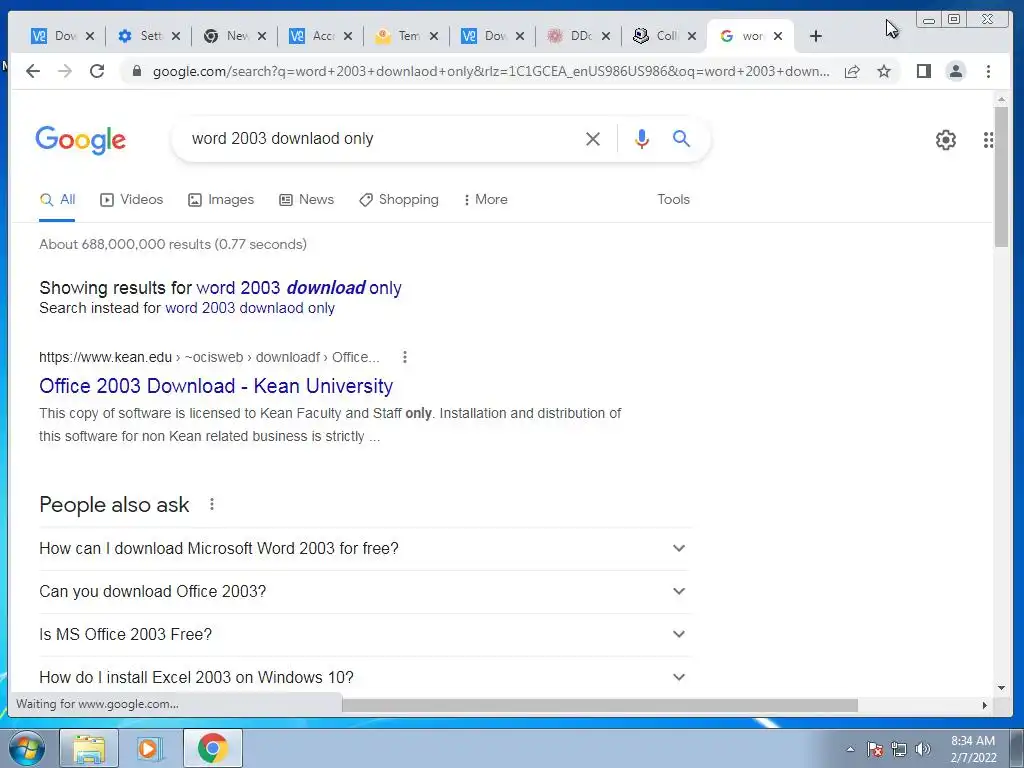This screenshot has width=1024, height=768.
Task: Expand 'How can I download Microsoft Word 2003 for free?'
Action: tap(365, 549)
